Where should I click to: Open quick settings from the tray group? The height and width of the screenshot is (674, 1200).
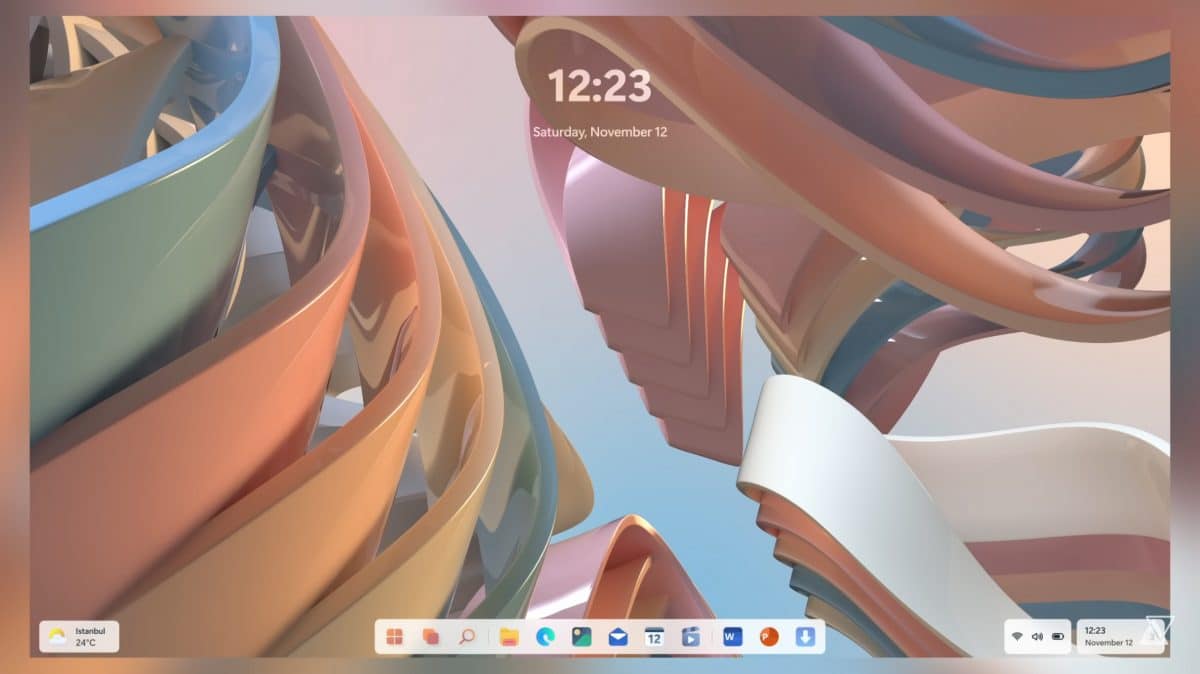click(x=1037, y=637)
